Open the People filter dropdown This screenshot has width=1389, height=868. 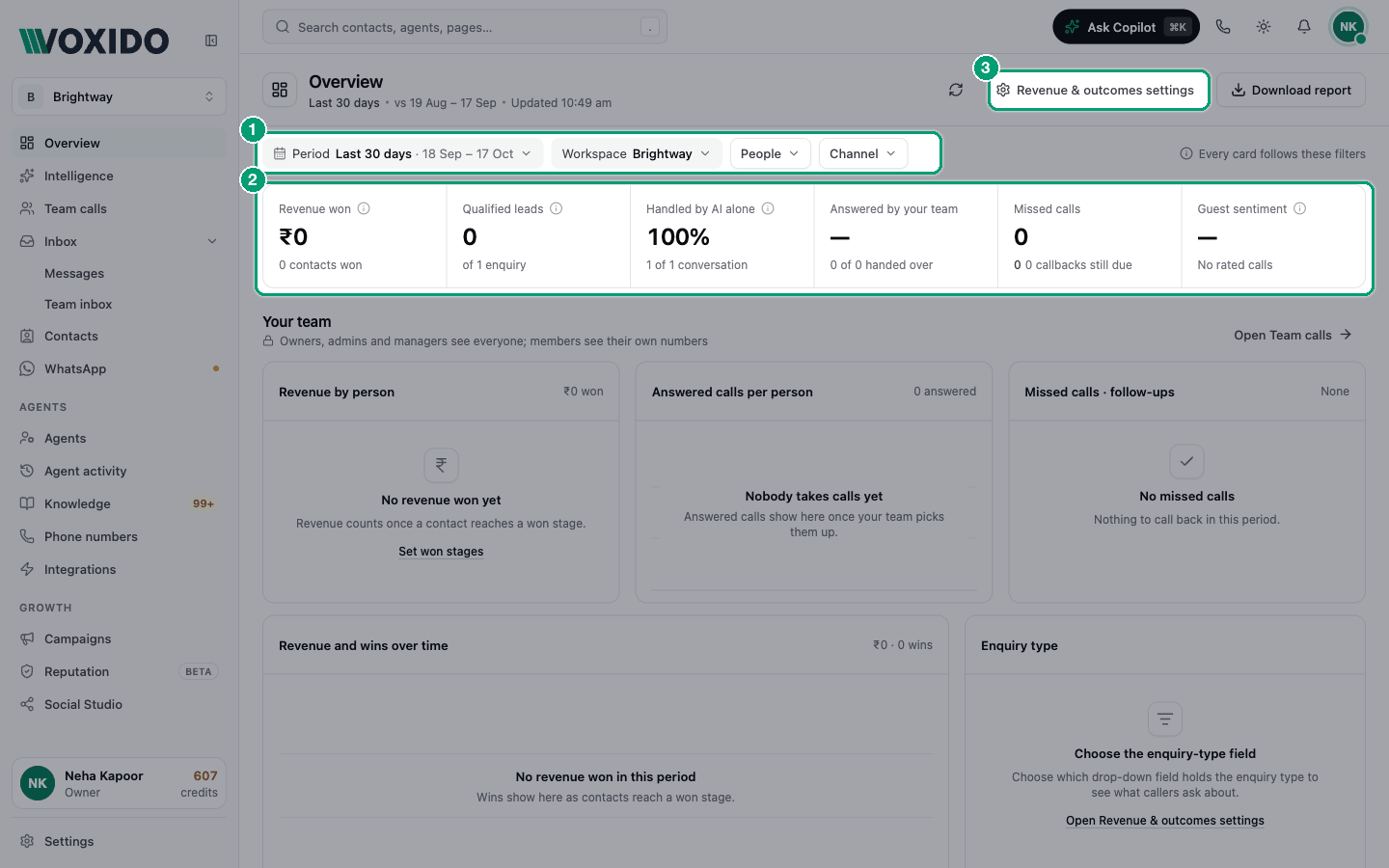point(770,153)
